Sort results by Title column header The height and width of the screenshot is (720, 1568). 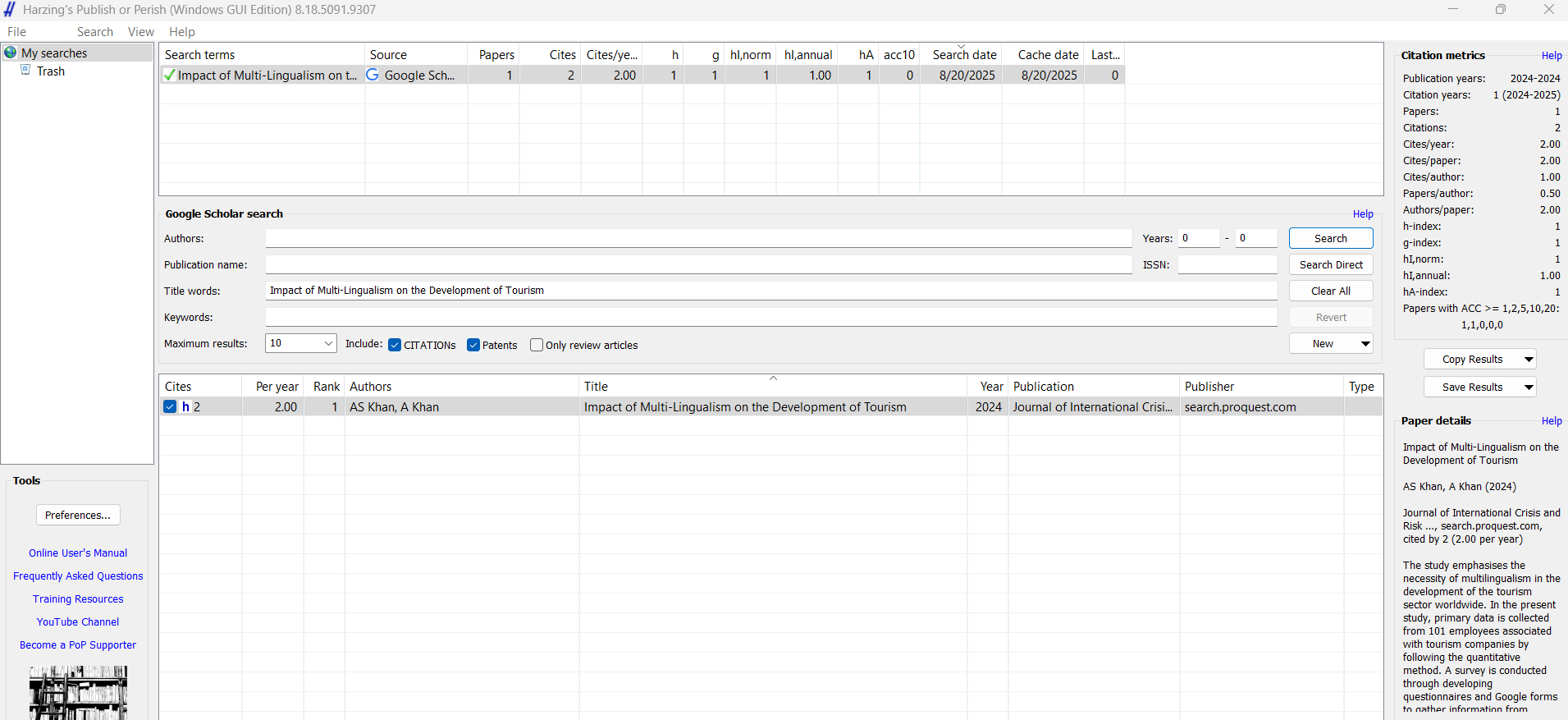[773, 386]
